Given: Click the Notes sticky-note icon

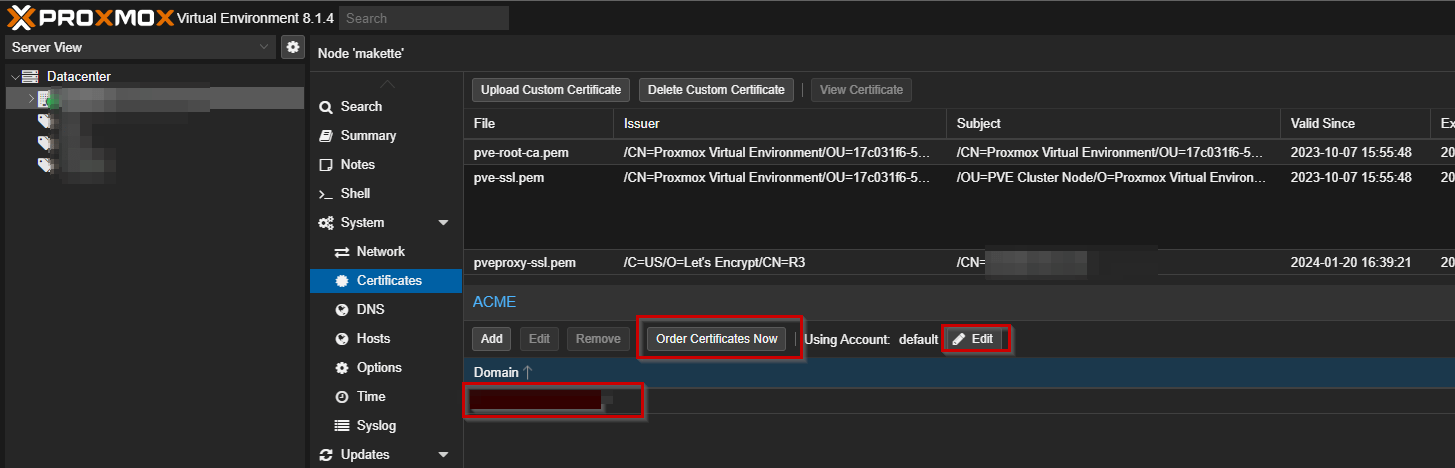Looking at the screenshot, I should coord(325,164).
